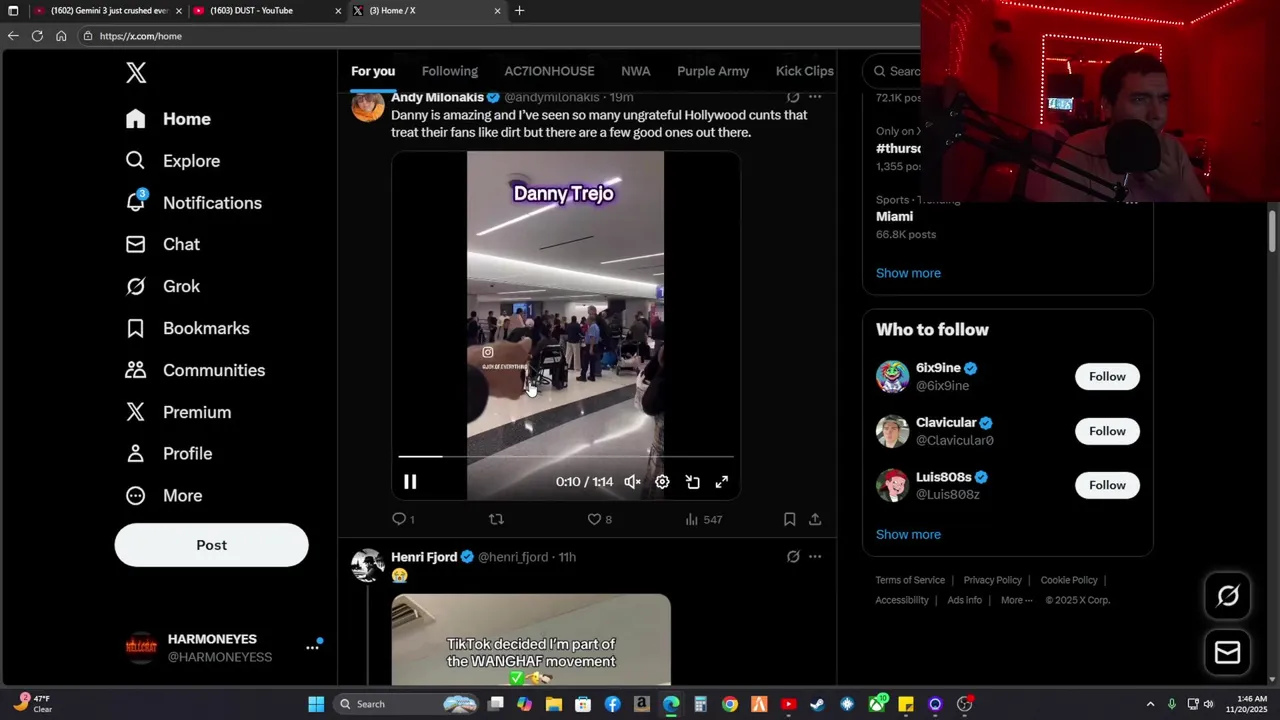Click the address bar showing x.com/home
1280x720 pixels.
tap(500, 36)
